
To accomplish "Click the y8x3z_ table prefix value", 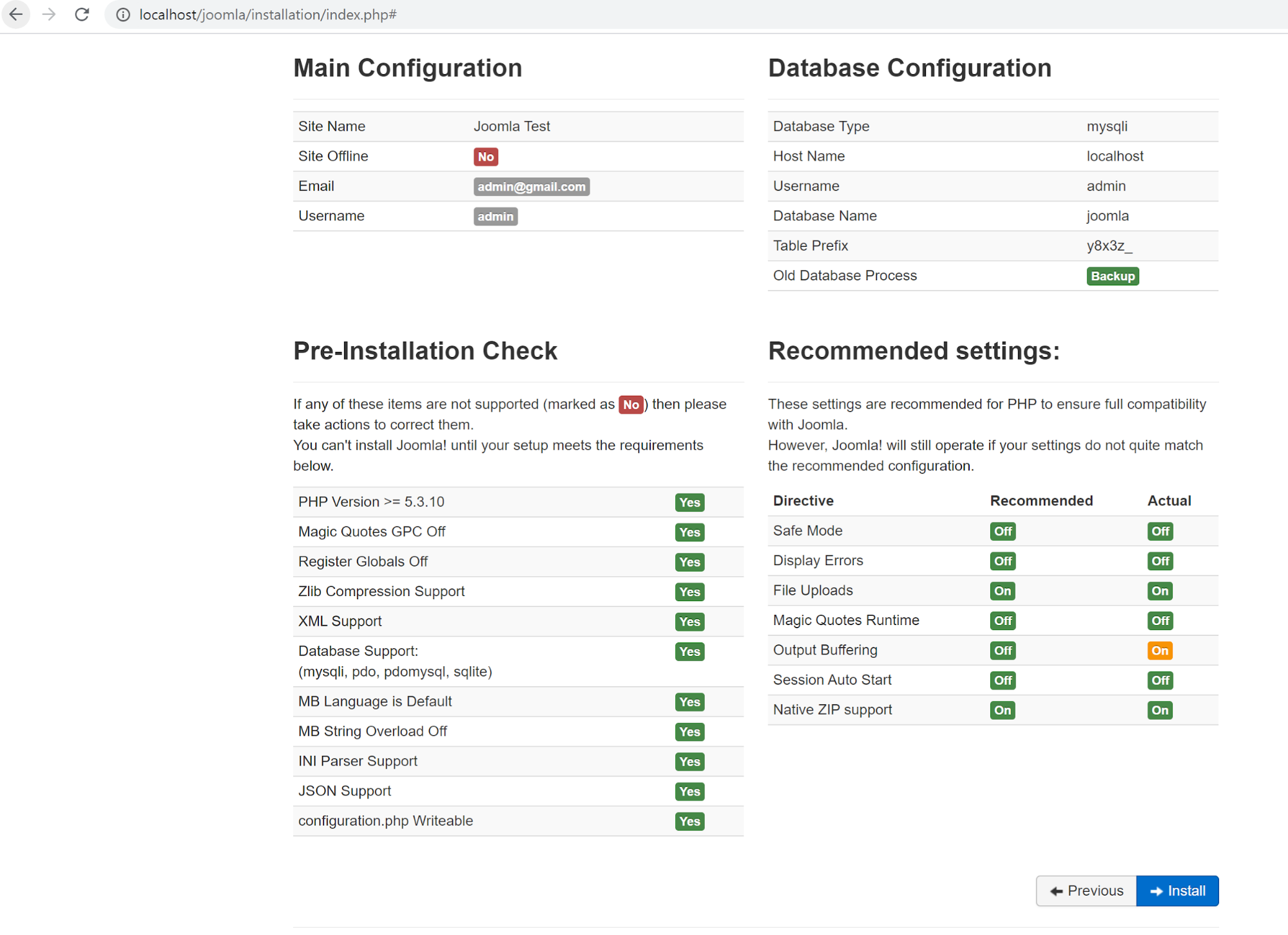I will [1109, 246].
